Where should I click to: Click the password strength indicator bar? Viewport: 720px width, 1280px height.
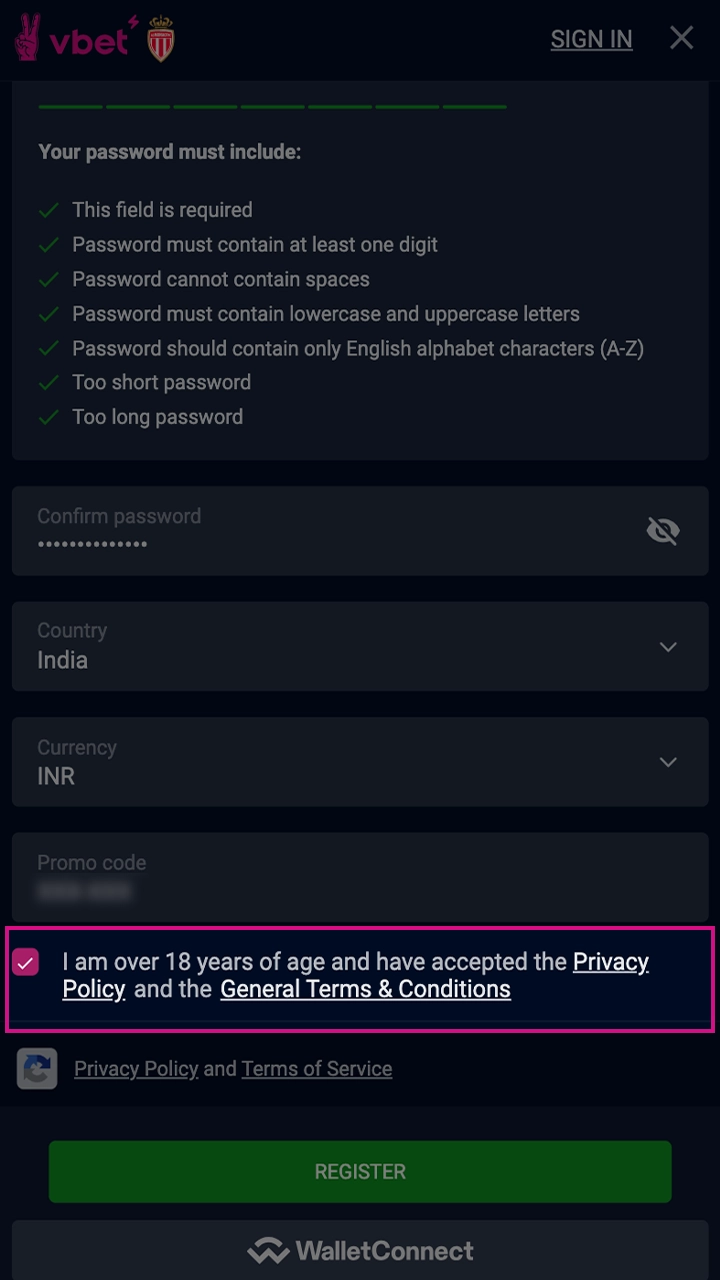272,106
